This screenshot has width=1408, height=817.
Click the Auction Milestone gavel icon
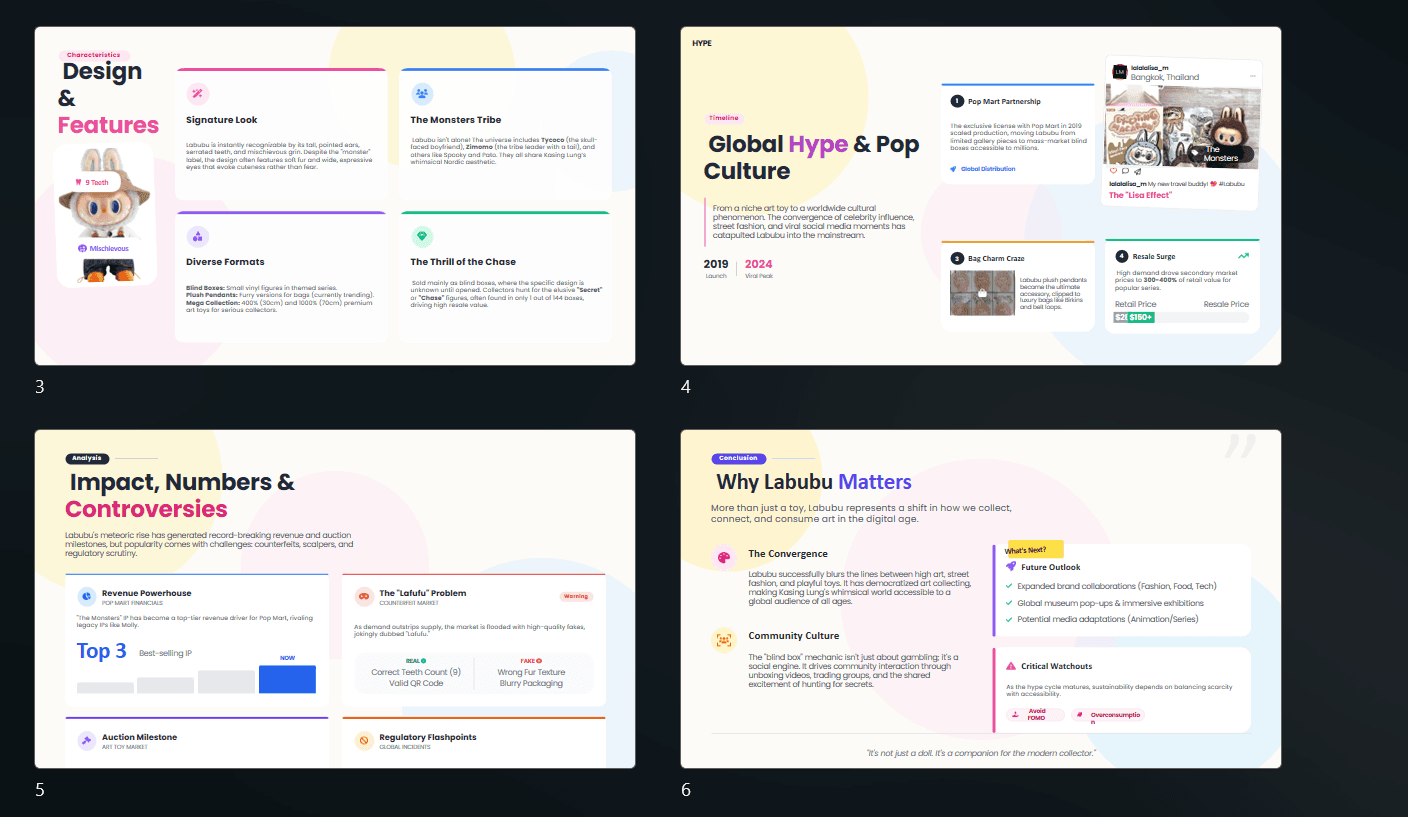pyautogui.click(x=87, y=740)
